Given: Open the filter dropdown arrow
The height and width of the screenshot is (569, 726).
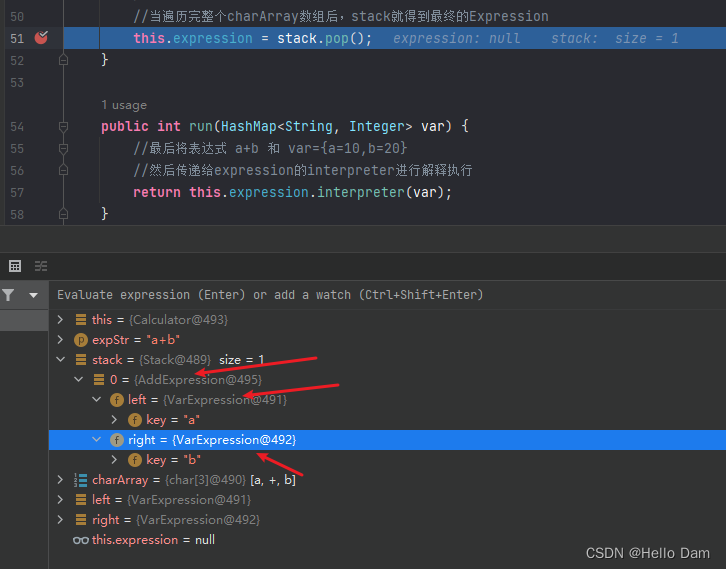Looking at the screenshot, I should (33, 295).
